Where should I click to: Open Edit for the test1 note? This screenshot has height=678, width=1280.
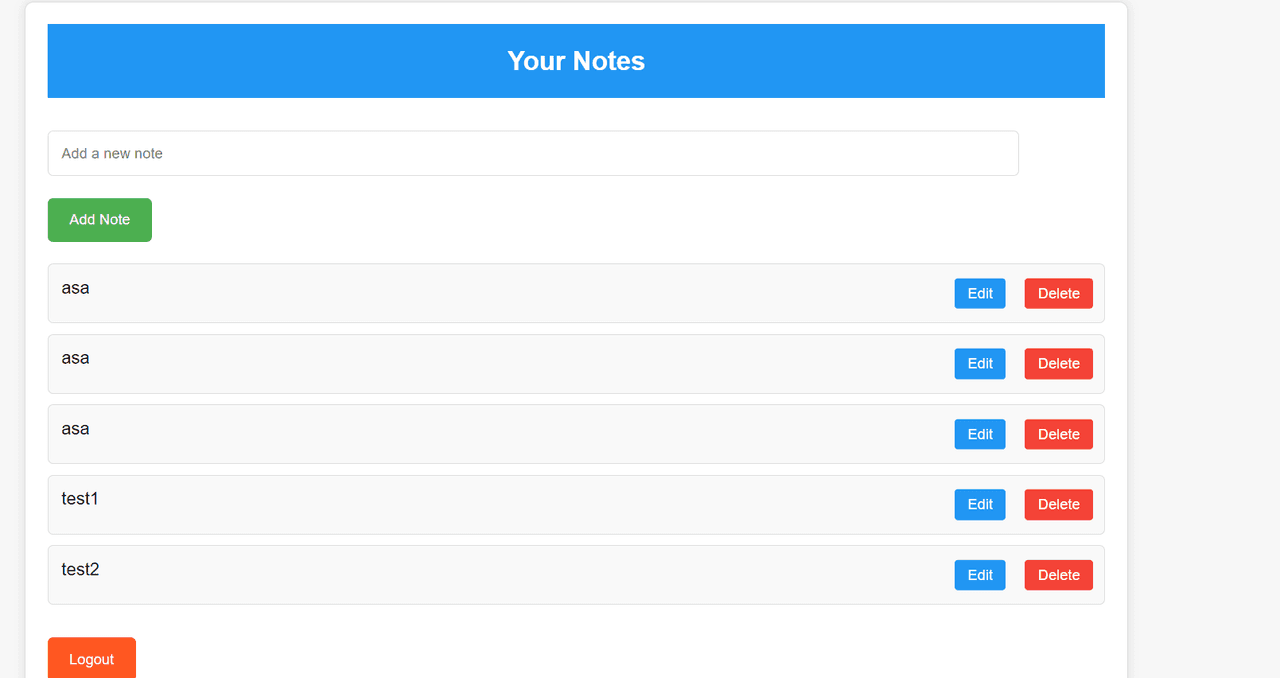click(x=980, y=505)
